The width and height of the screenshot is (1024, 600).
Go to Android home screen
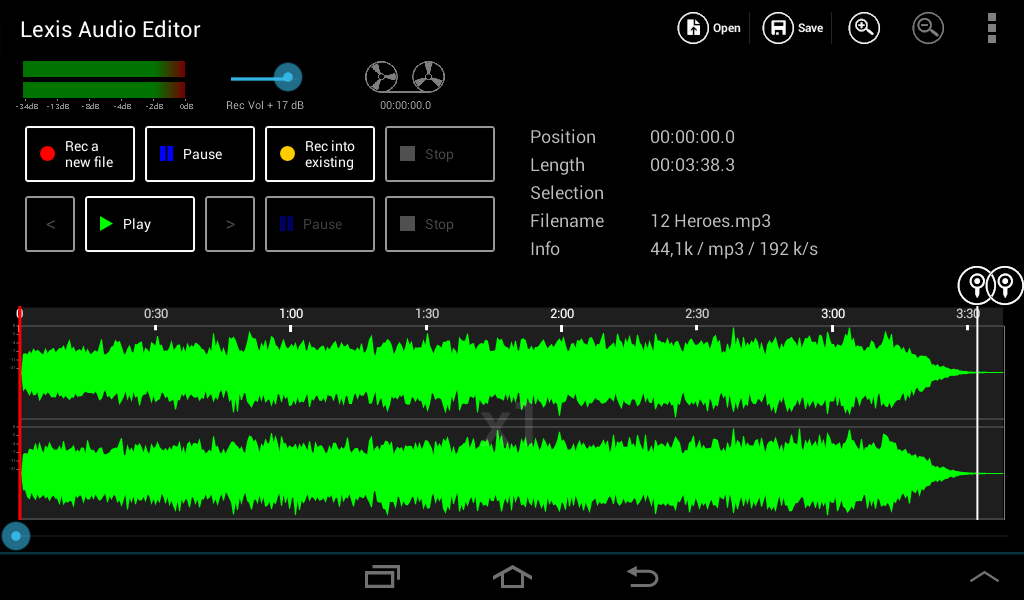tap(512, 576)
